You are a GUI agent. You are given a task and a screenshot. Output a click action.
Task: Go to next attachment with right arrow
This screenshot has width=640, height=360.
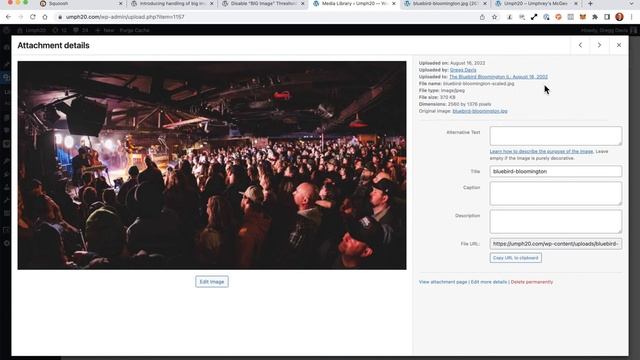pos(599,45)
